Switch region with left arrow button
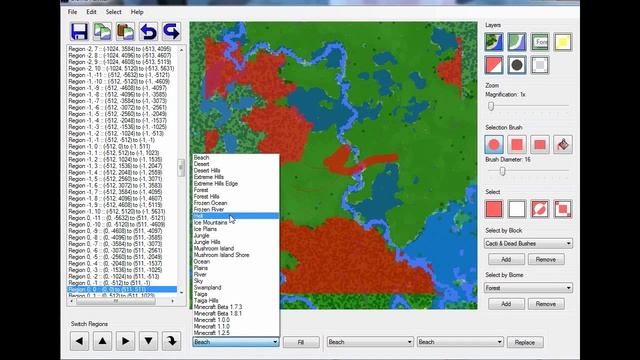 pyautogui.click(x=79, y=341)
